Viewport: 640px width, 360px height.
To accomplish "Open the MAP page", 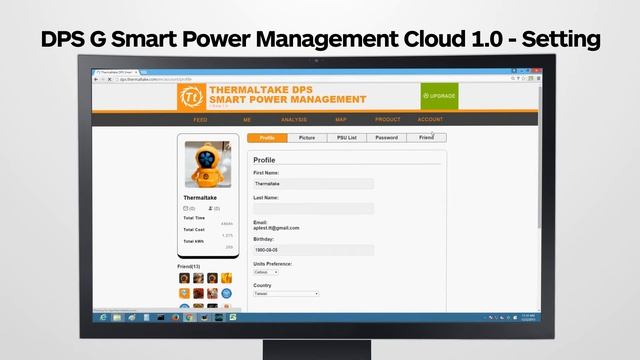I will [x=341, y=120].
